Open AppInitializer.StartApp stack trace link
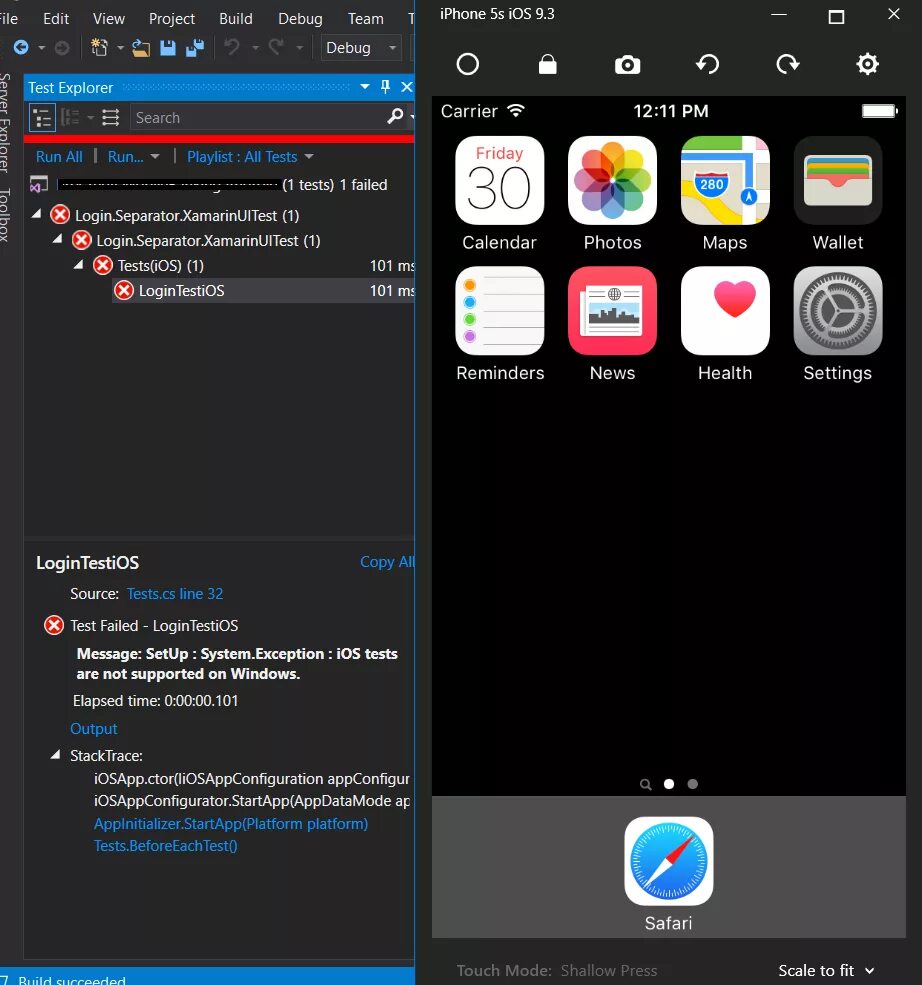Image resolution: width=922 pixels, height=985 pixels. pos(230,824)
